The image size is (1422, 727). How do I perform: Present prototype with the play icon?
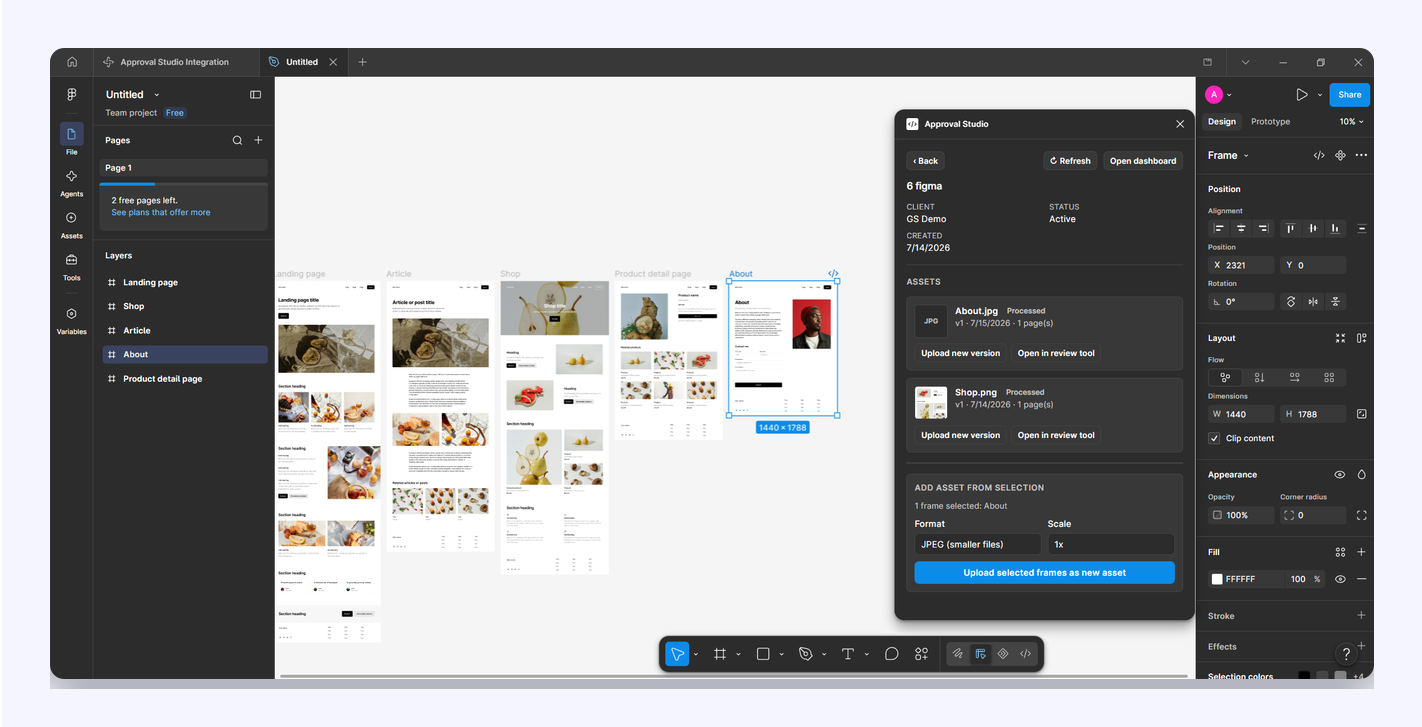tap(1301, 95)
